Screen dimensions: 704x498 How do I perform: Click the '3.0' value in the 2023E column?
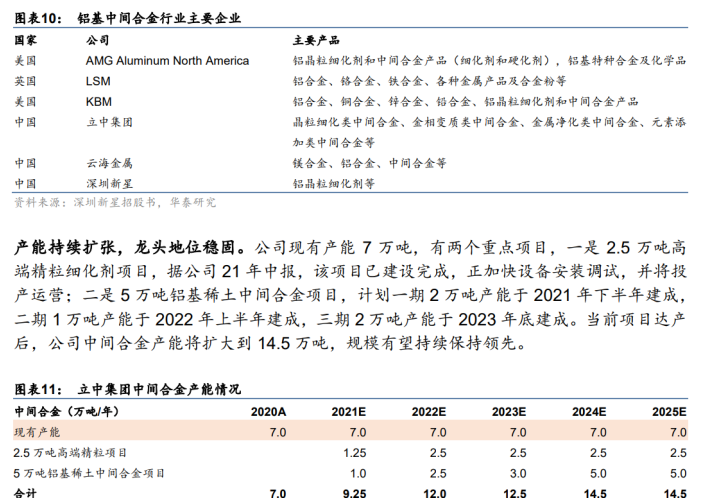518,473
